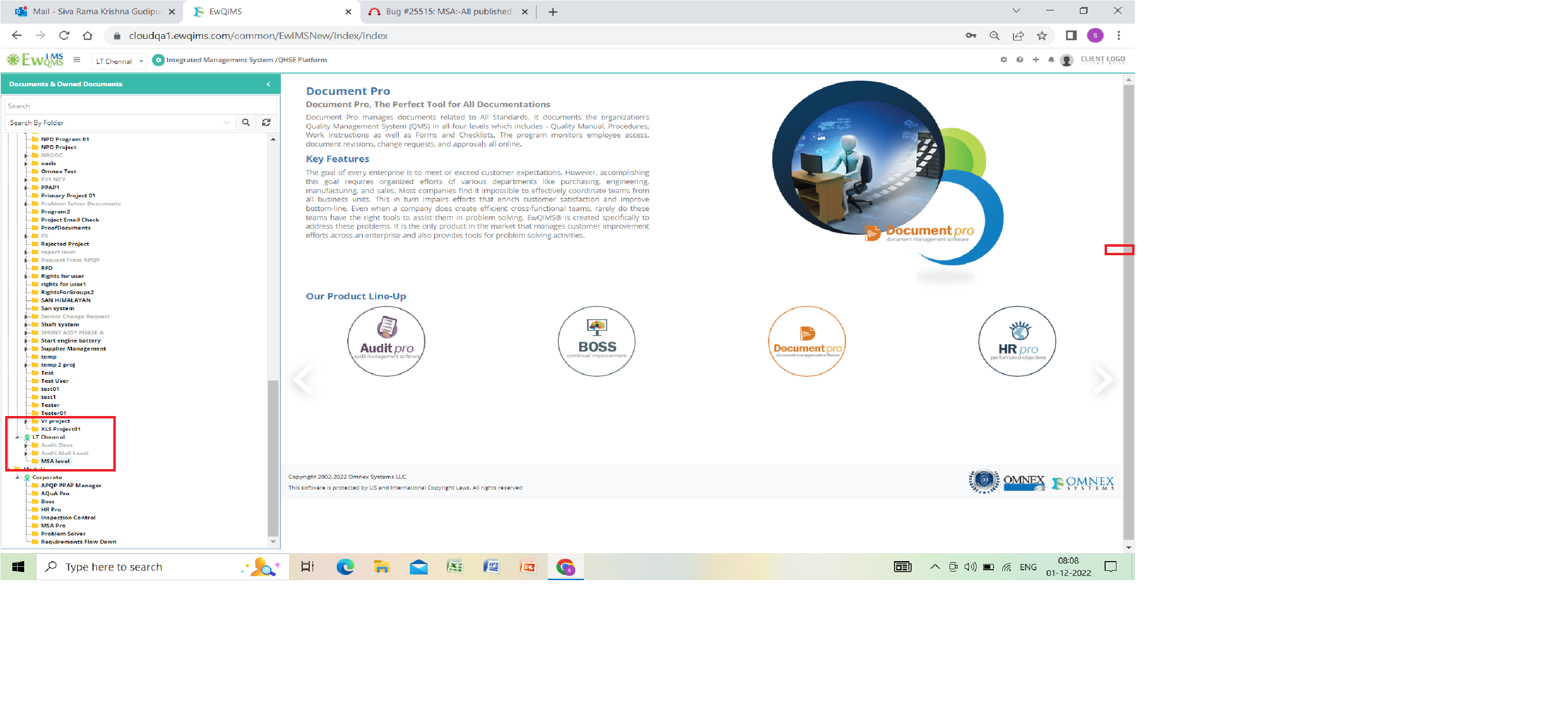1568x703 pixels.
Task: Select the EwQIMS browser tab
Action: click(271, 11)
